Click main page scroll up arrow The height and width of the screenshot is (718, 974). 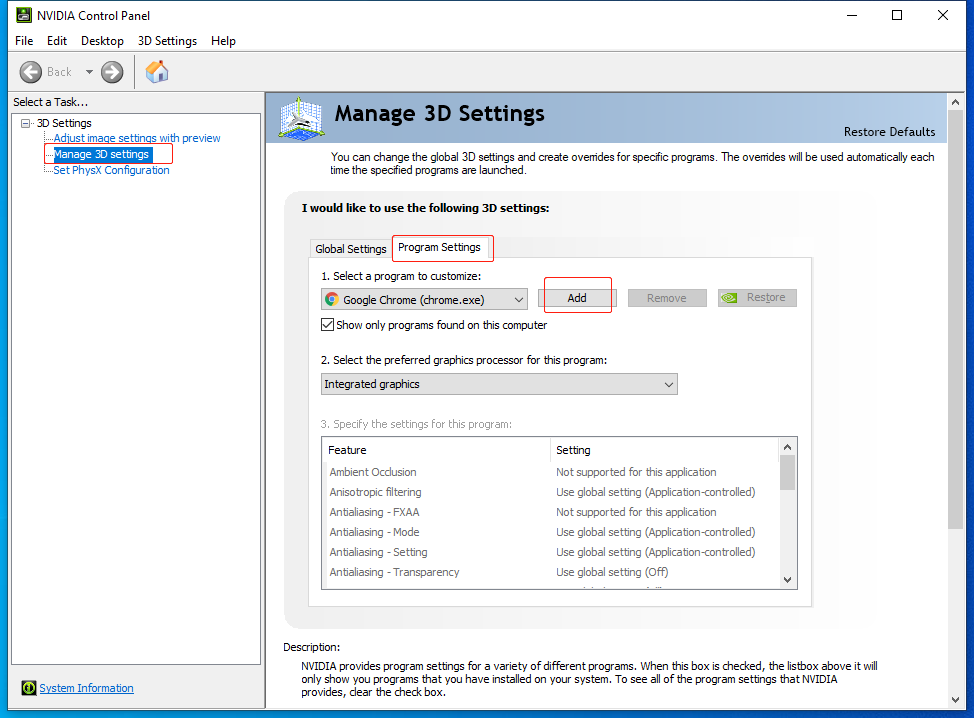[x=955, y=102]
